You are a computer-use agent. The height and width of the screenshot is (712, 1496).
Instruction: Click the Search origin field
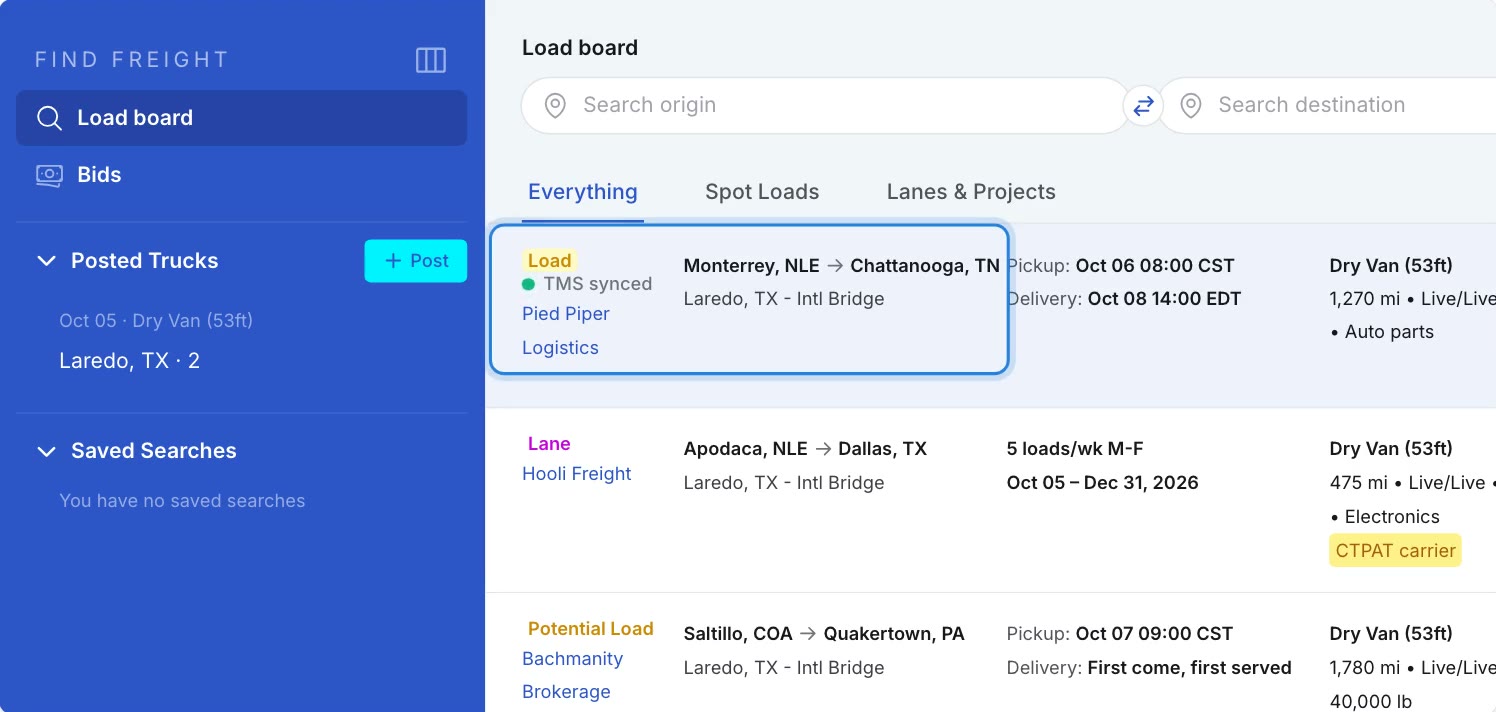click(826, 105)
